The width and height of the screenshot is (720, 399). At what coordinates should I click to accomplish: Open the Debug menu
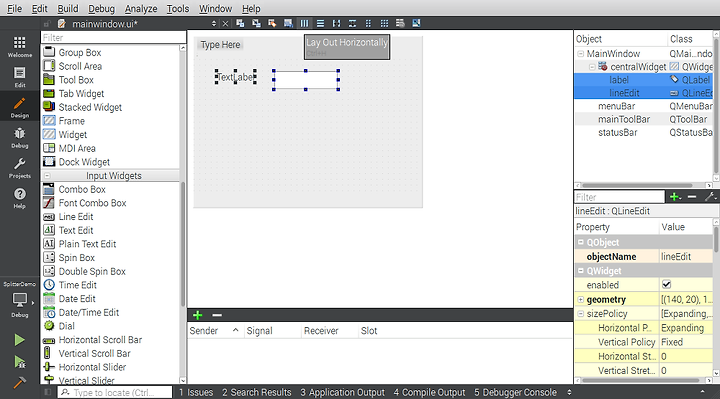point(101,8)
